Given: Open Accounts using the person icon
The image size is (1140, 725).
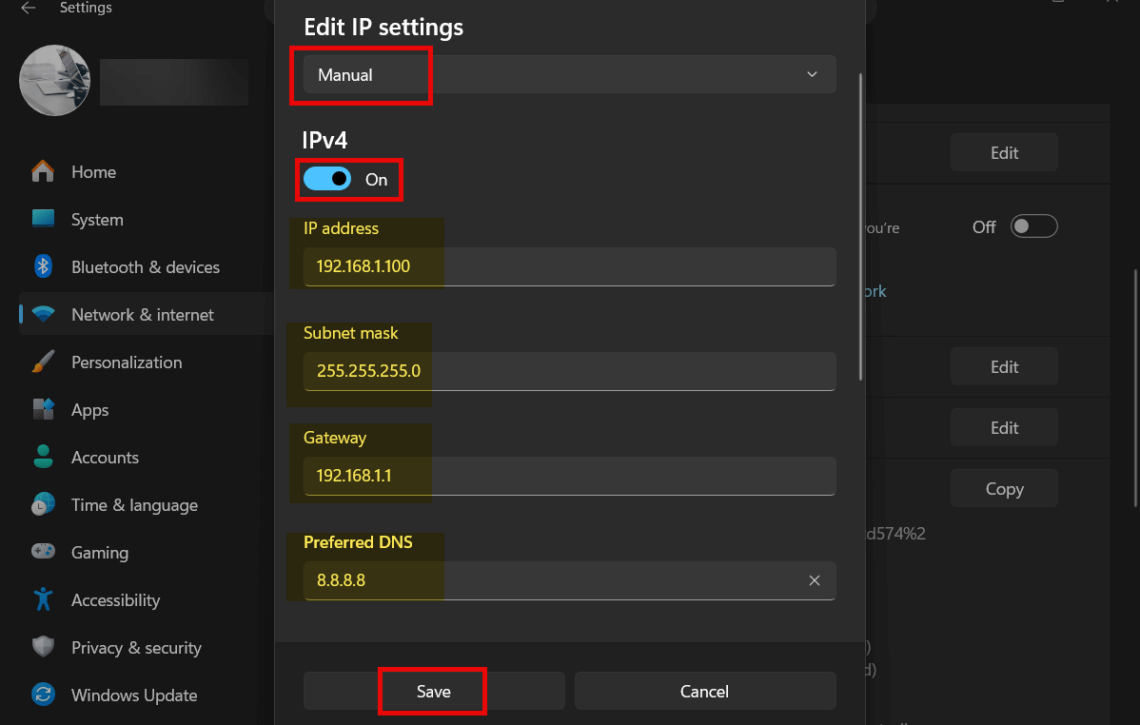Looking at the screenshot, I should click(x=43, y=457).
